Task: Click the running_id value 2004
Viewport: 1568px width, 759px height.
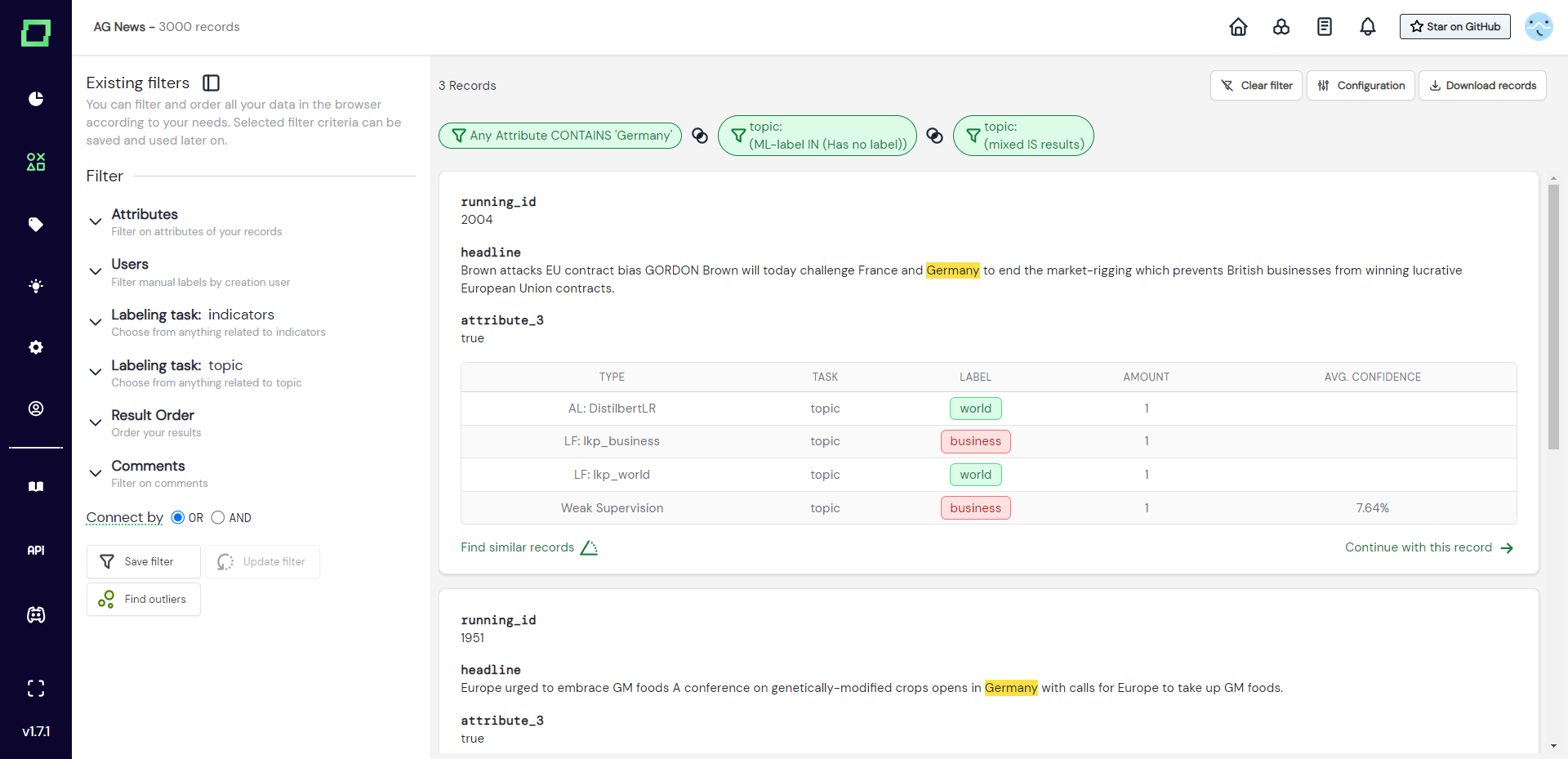Action: (x=477, y=220)
